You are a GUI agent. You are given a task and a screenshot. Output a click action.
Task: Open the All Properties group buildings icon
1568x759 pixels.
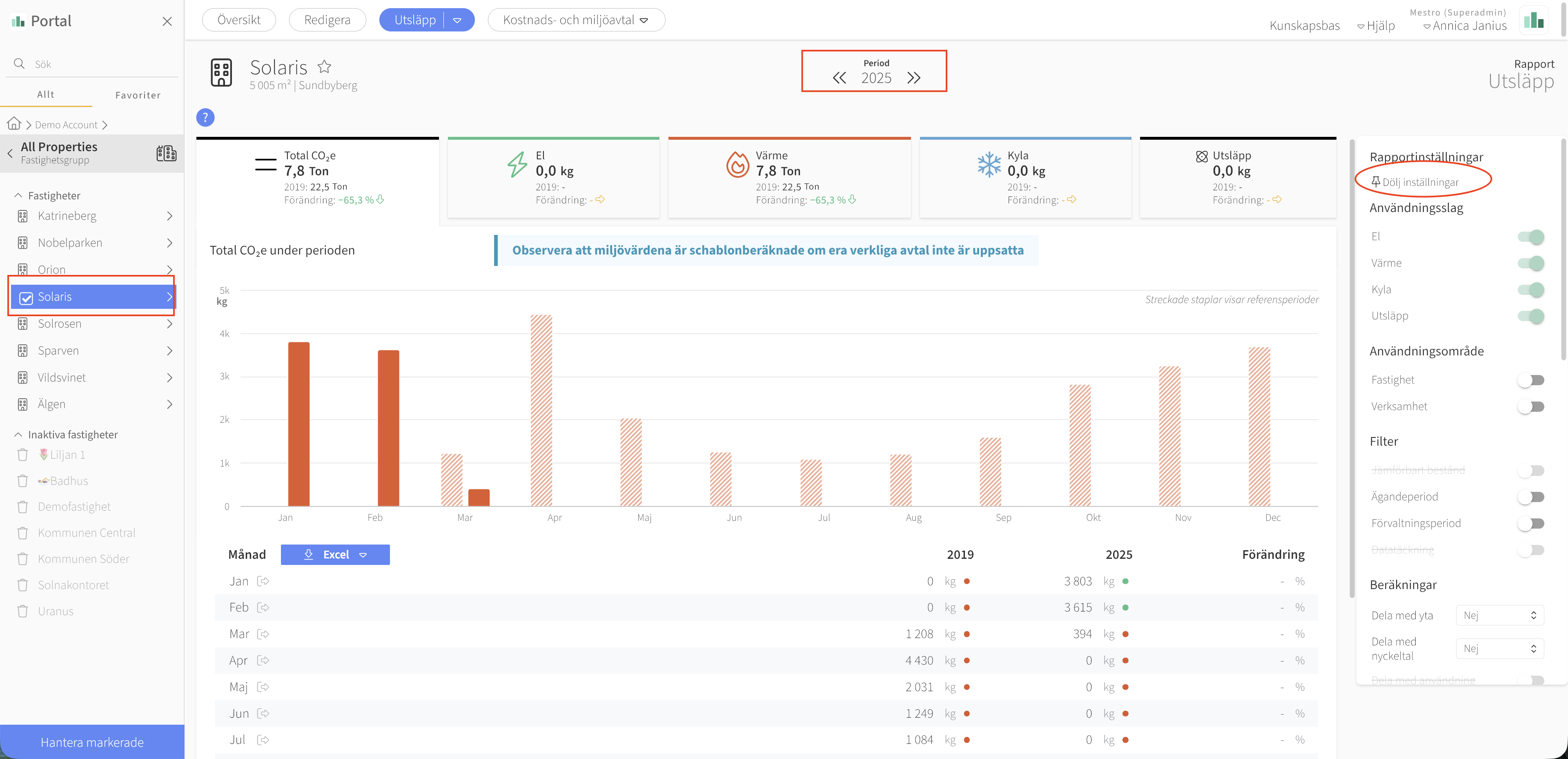click(166, 153)
